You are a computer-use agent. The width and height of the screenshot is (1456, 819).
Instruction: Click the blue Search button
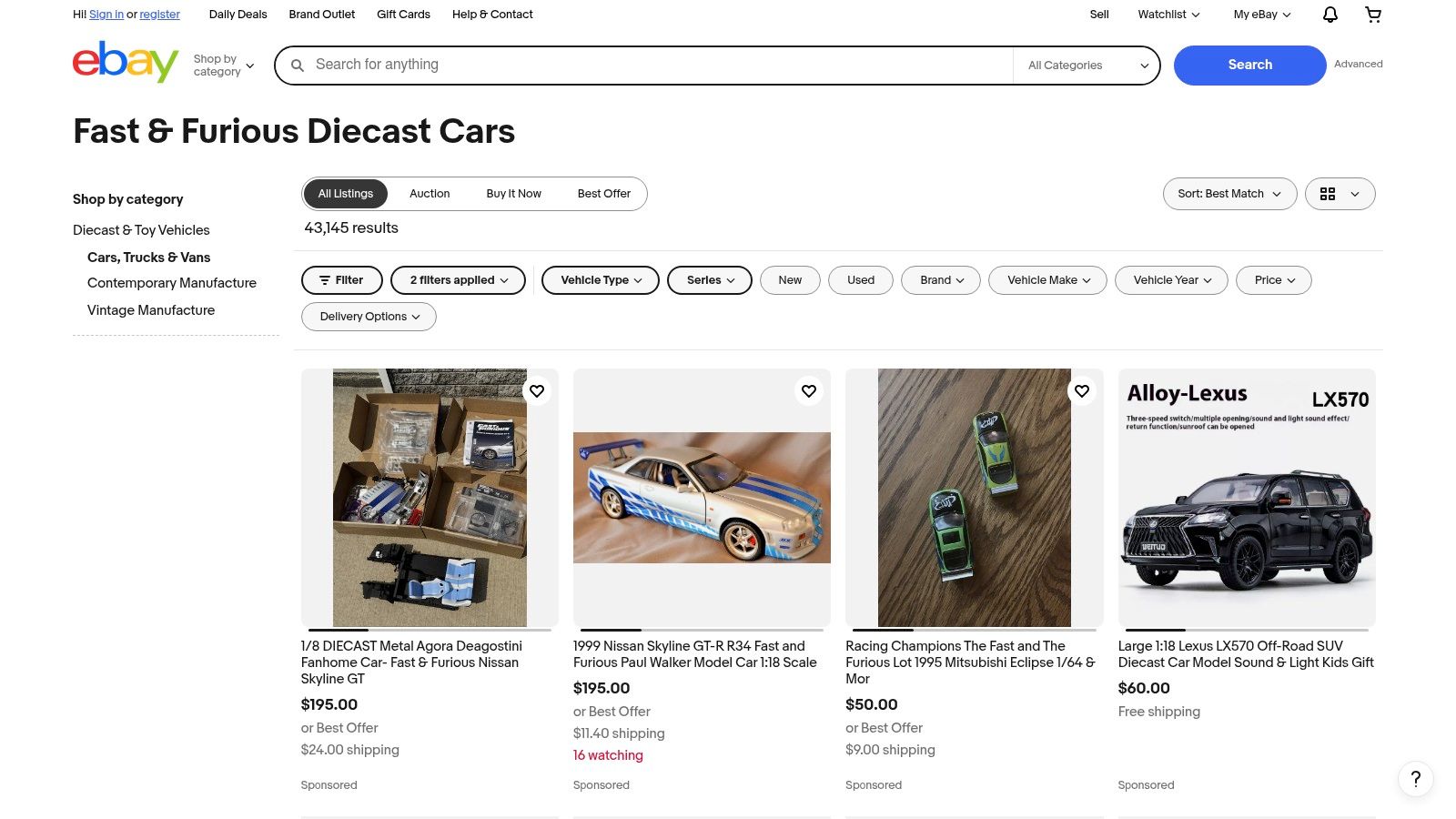[1249, 66]
